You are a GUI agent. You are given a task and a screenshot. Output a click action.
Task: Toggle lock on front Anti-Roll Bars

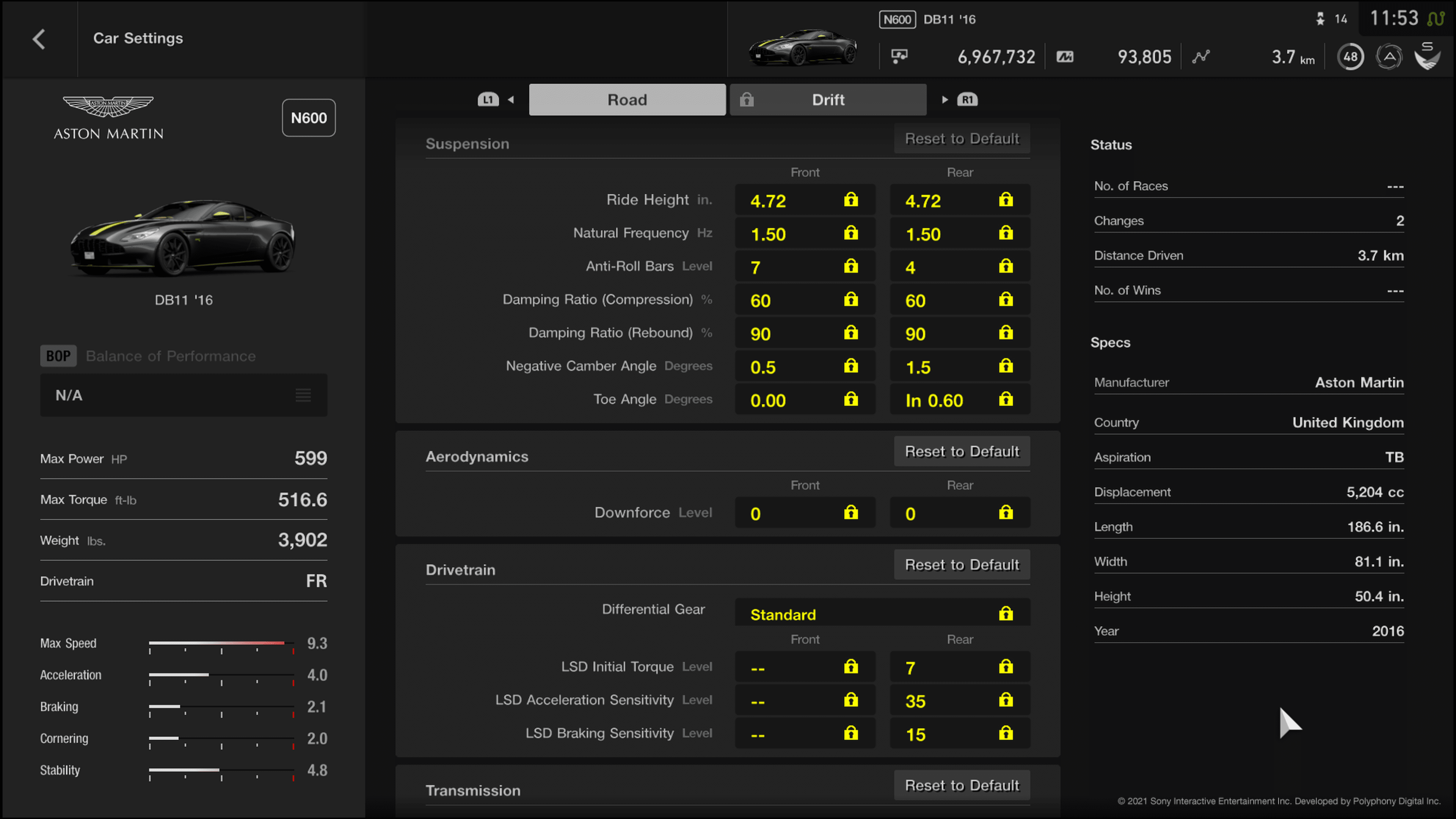click(x=850, y=266)
